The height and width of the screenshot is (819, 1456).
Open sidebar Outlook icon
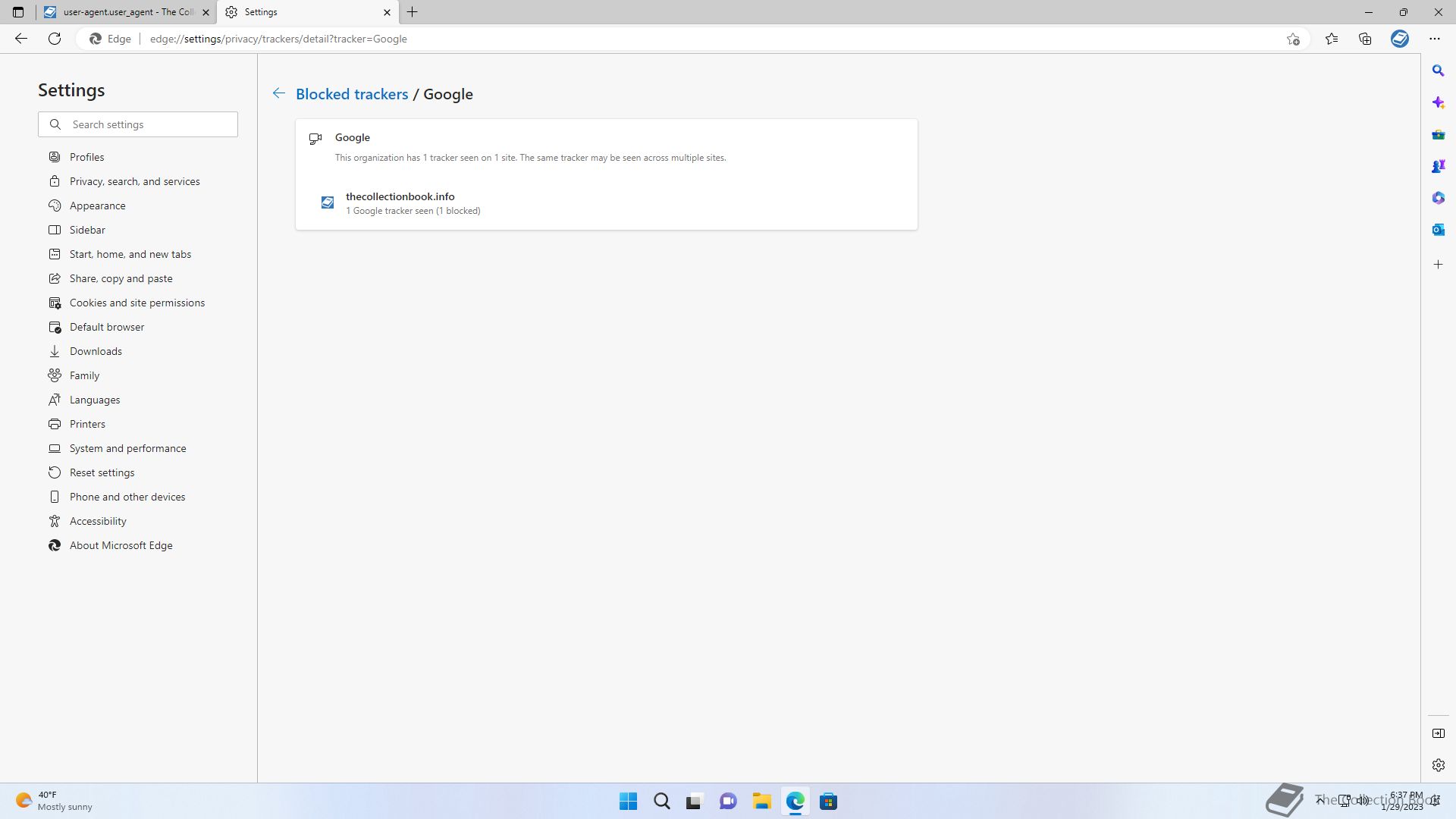(x=1438, y=230)
